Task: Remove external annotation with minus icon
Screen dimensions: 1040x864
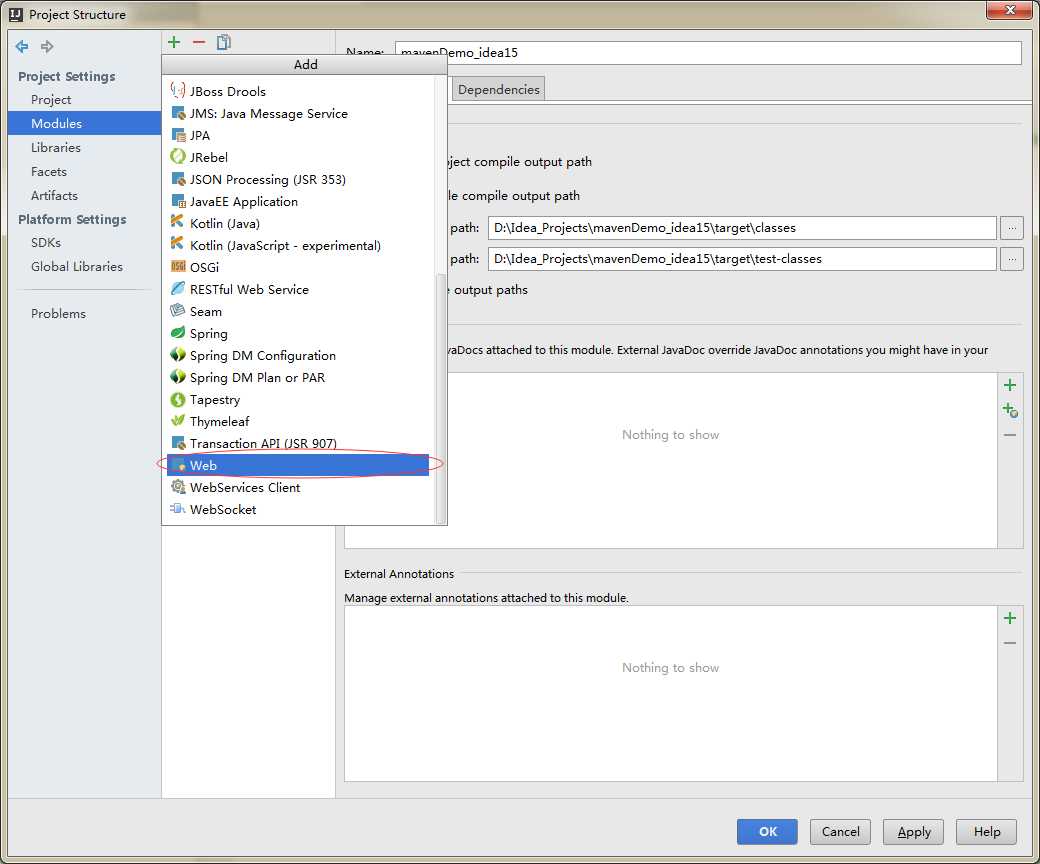Action: coord(1009,643)
